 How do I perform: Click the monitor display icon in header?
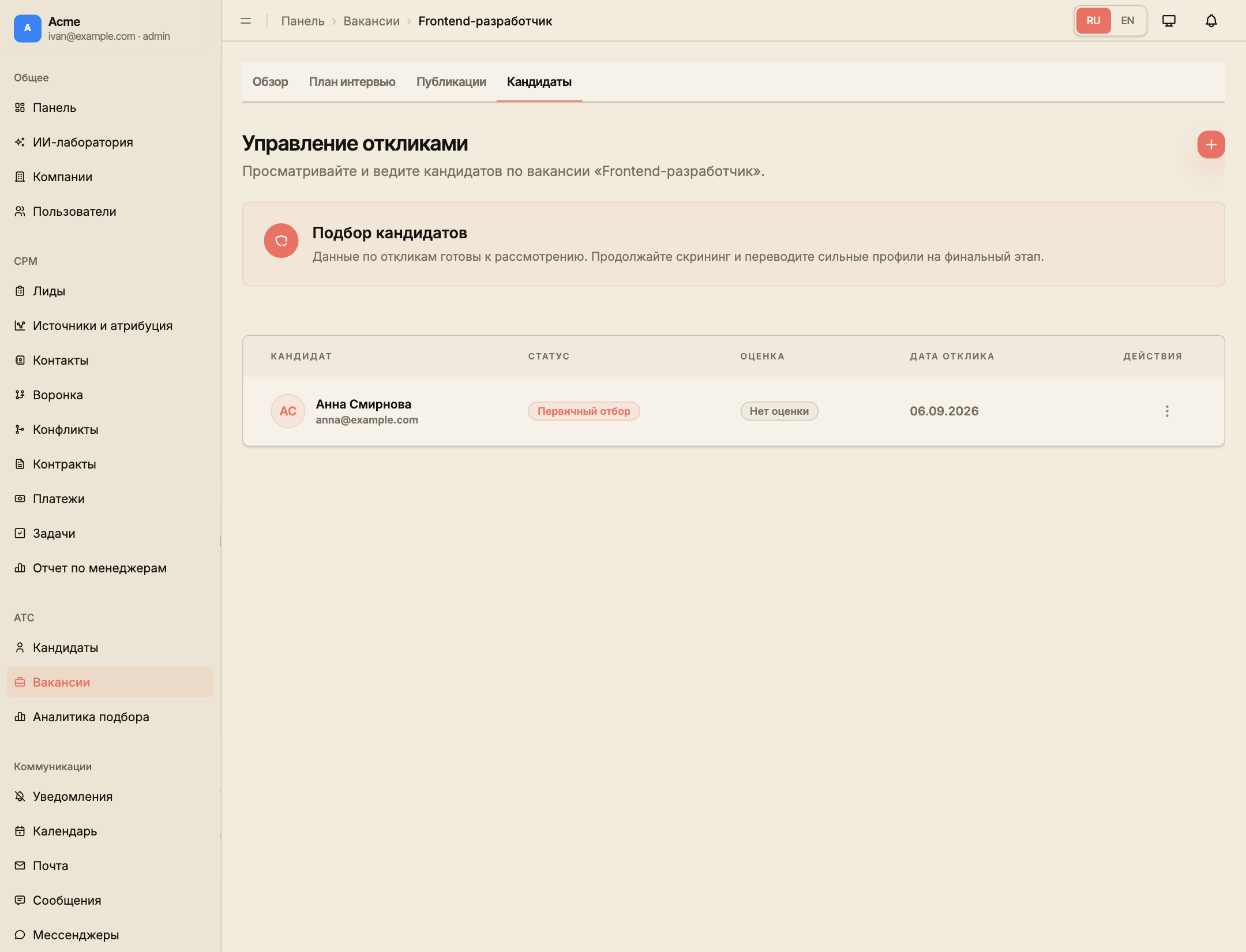point(1169,21)
